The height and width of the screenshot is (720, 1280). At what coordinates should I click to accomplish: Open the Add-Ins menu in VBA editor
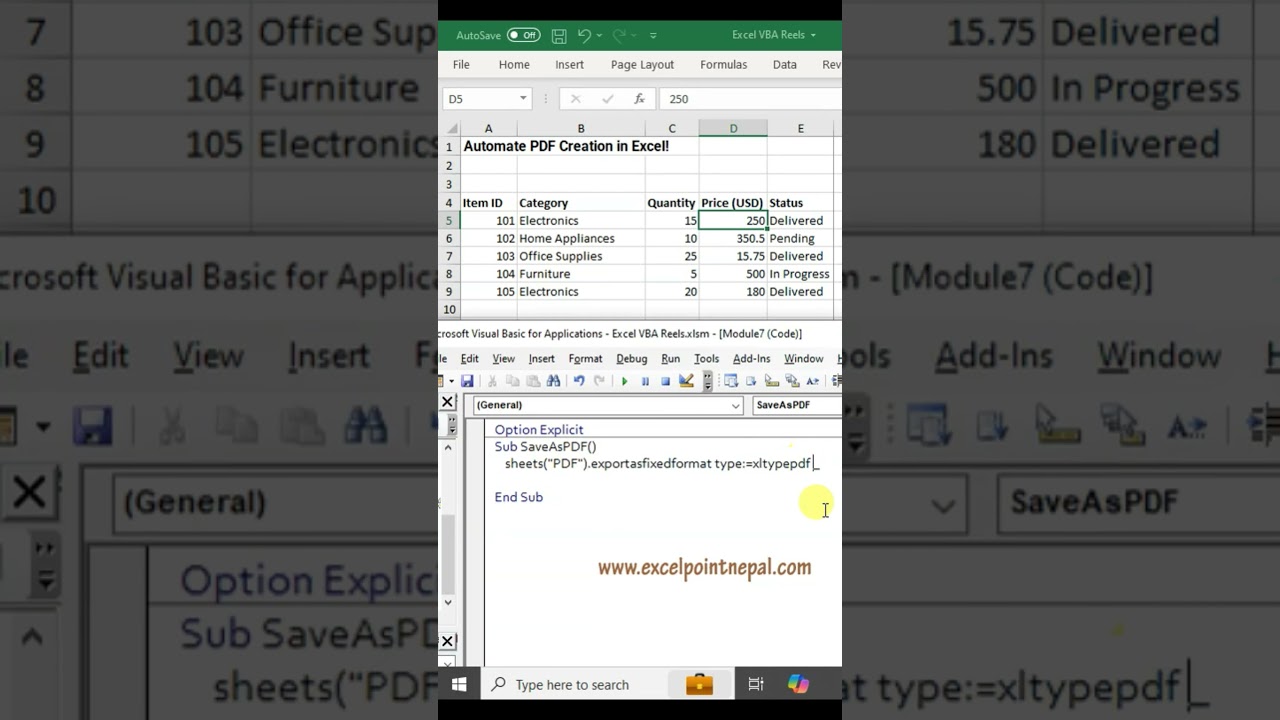(x=751, y=358)
